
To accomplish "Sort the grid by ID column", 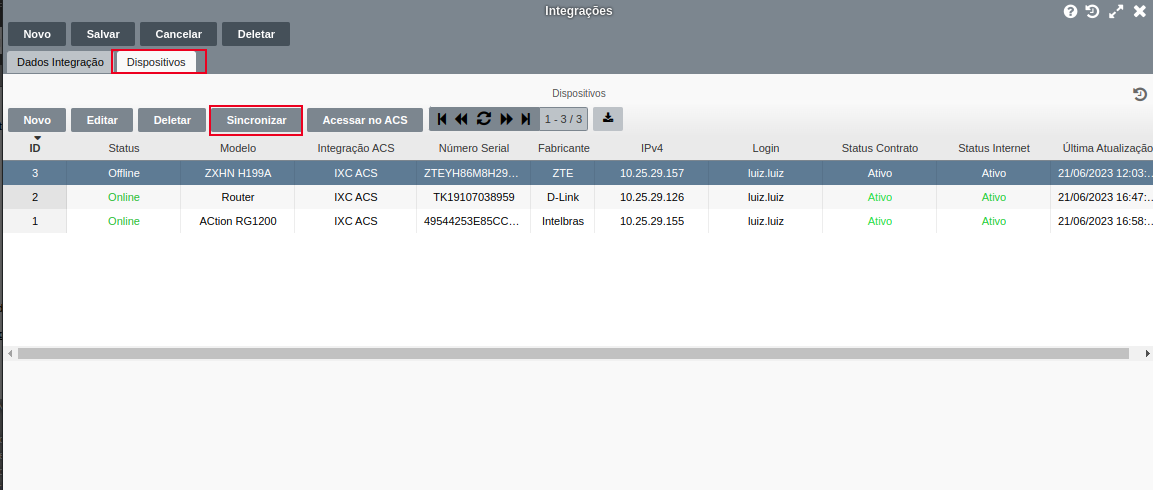I will click(x=35, y=148).
